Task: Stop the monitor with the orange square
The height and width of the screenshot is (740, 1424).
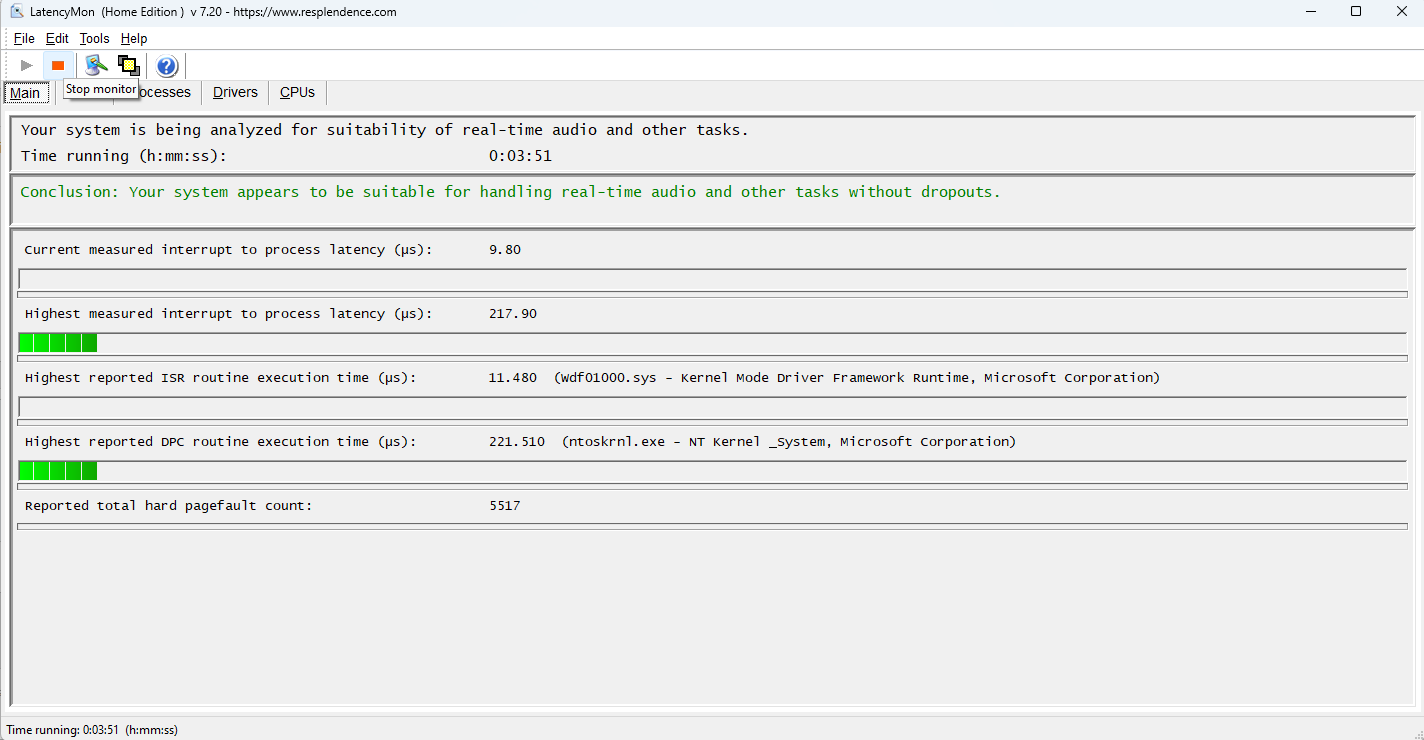Action: coord(58,65)
